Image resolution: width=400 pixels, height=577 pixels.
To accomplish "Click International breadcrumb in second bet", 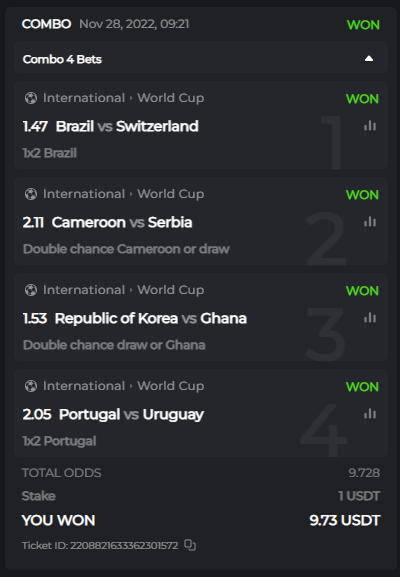I will coord(84,194).
